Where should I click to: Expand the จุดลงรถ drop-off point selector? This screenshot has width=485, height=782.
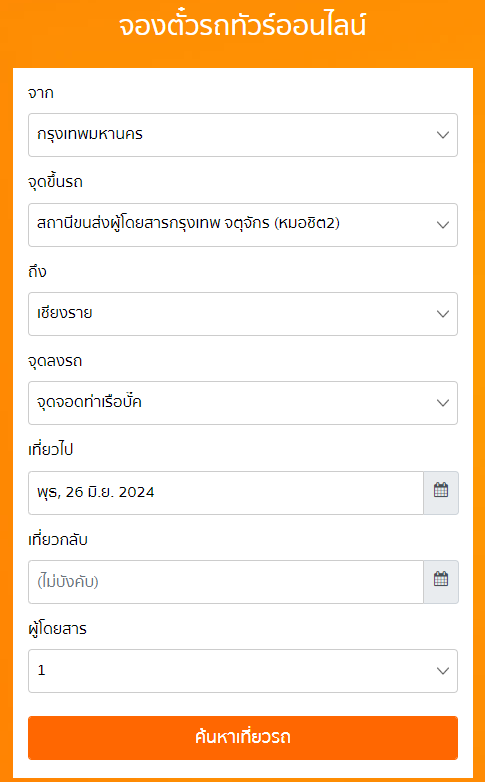[242, 403]
